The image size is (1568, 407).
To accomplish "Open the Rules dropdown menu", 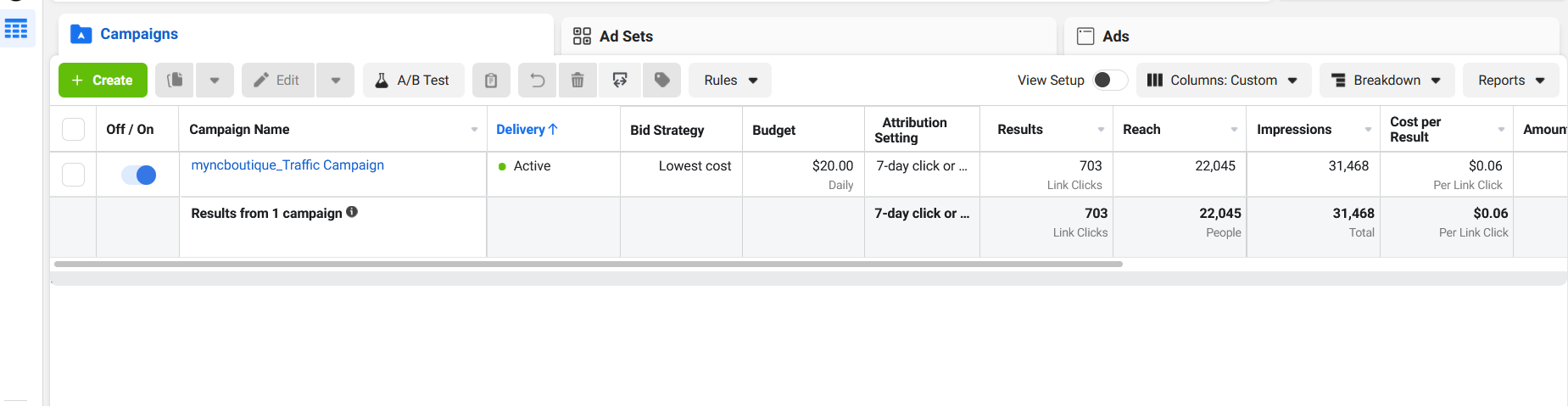I will coord(730,81).
